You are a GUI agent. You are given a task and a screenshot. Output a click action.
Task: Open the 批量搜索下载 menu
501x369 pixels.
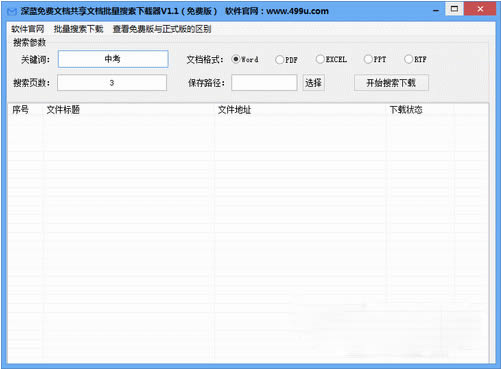78,29
